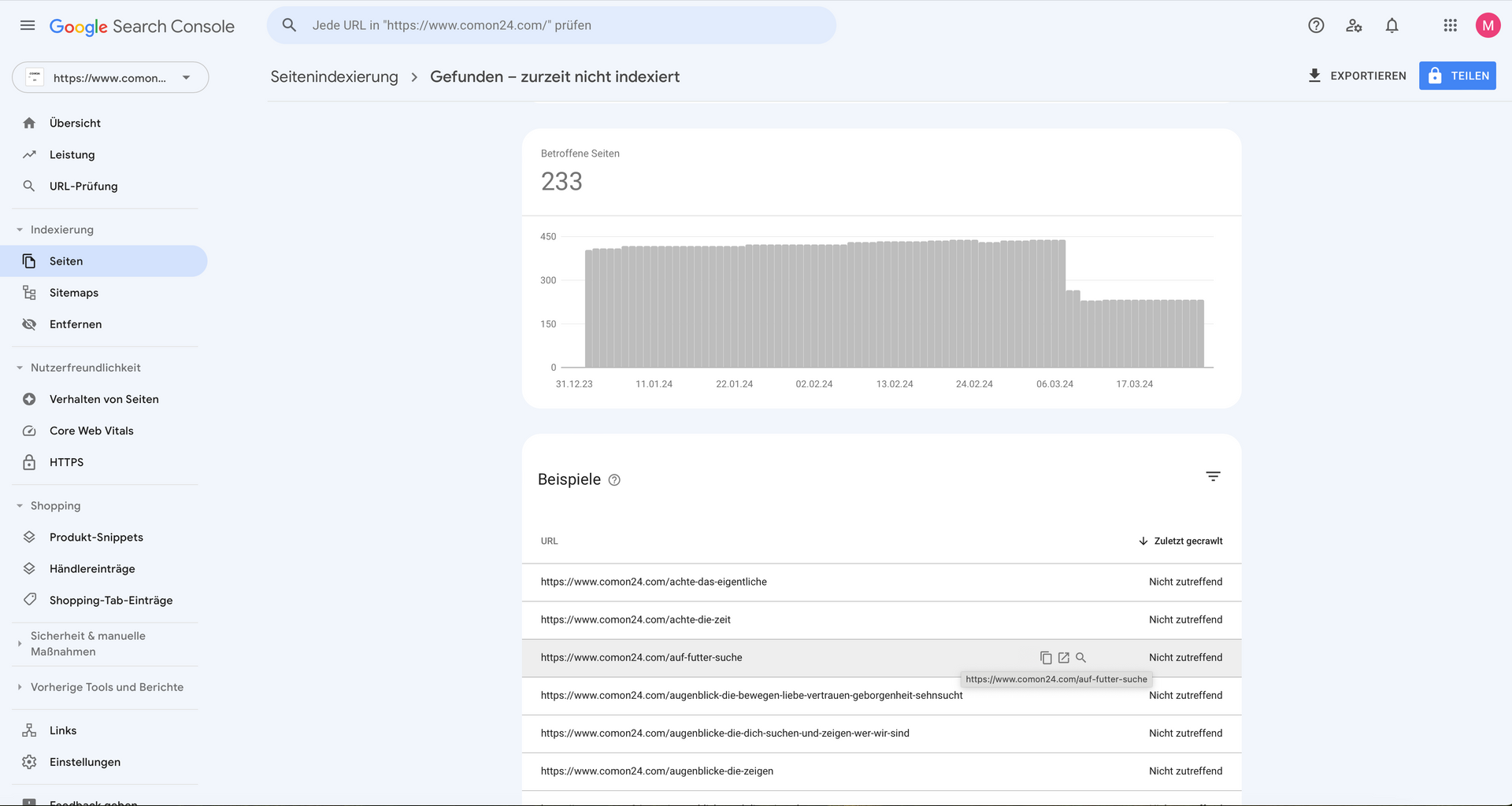The image size is (1512, 806).
Task: Click the Leistung trend icon
Action: (x=29, y=154)
